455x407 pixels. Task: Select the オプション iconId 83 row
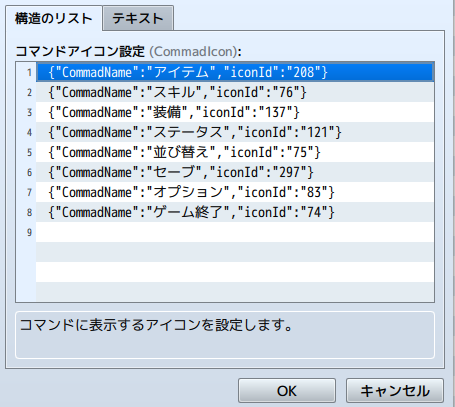point(235,192)
